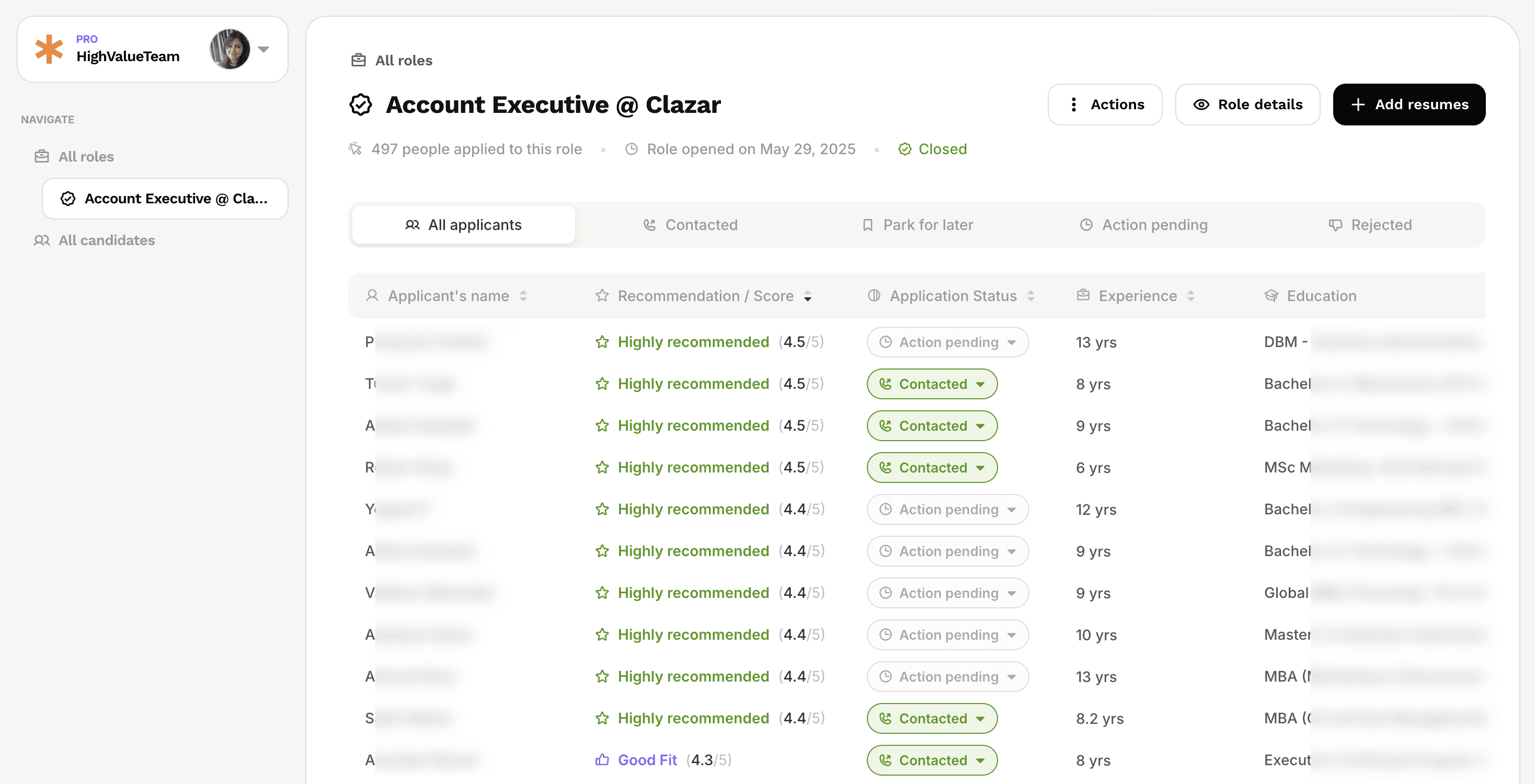Image resolution: width=1535 pixels, height=784 pixels.
Task: Toggle sorting on the Application Status column
Action: (1031, 296)
